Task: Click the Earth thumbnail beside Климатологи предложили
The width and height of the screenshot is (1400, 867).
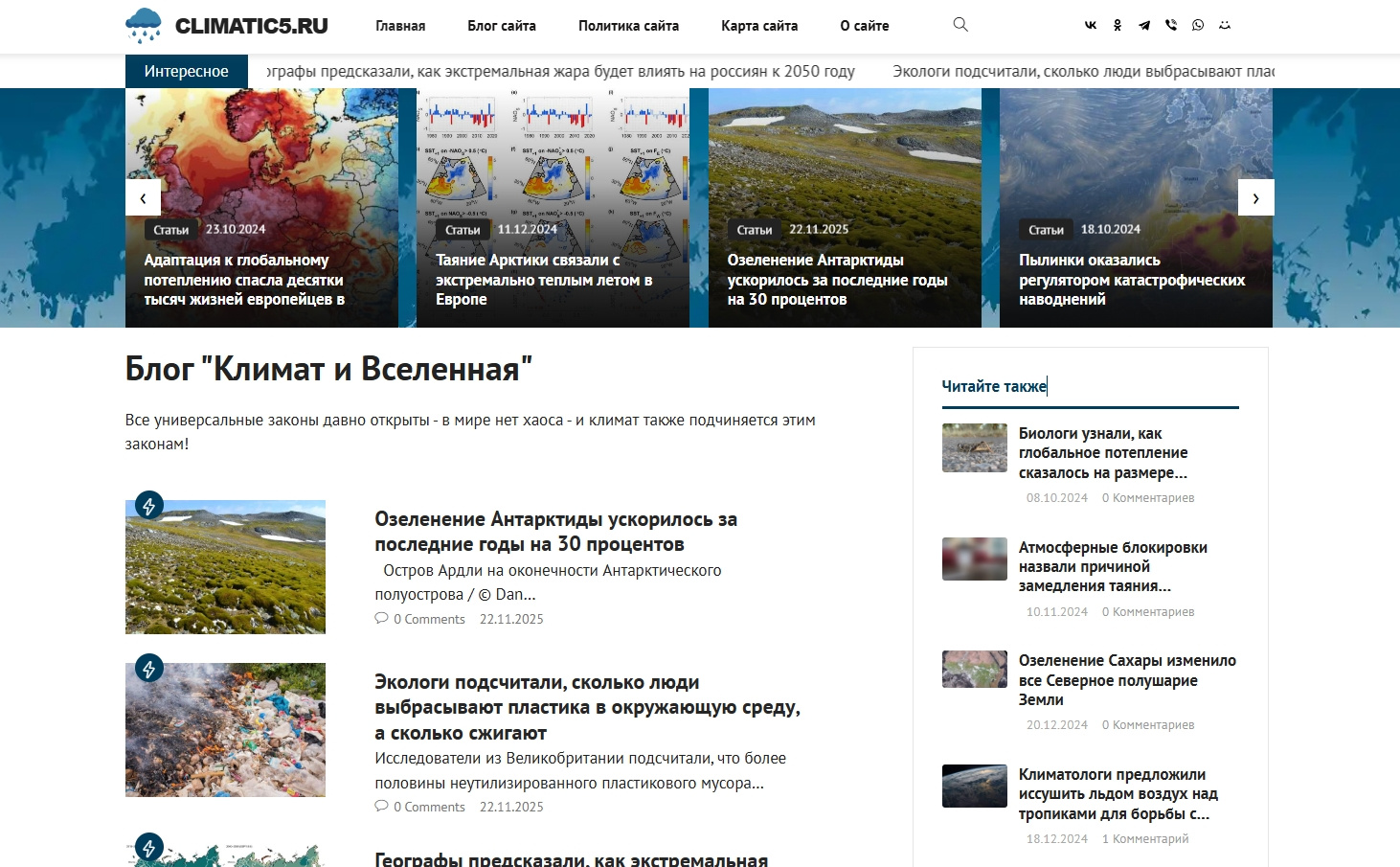Action: tap(975, 786)
